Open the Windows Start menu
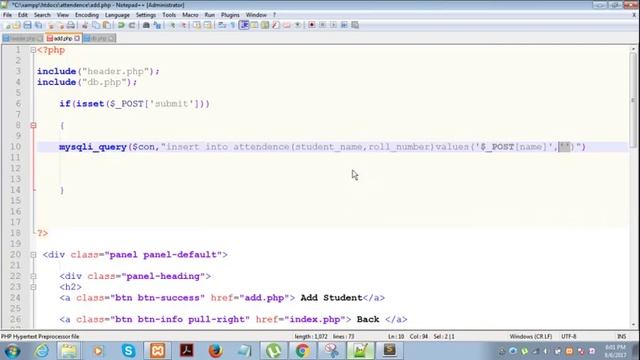Image resolution: width=640 pixels, height=360 pixels. [12, 351]
